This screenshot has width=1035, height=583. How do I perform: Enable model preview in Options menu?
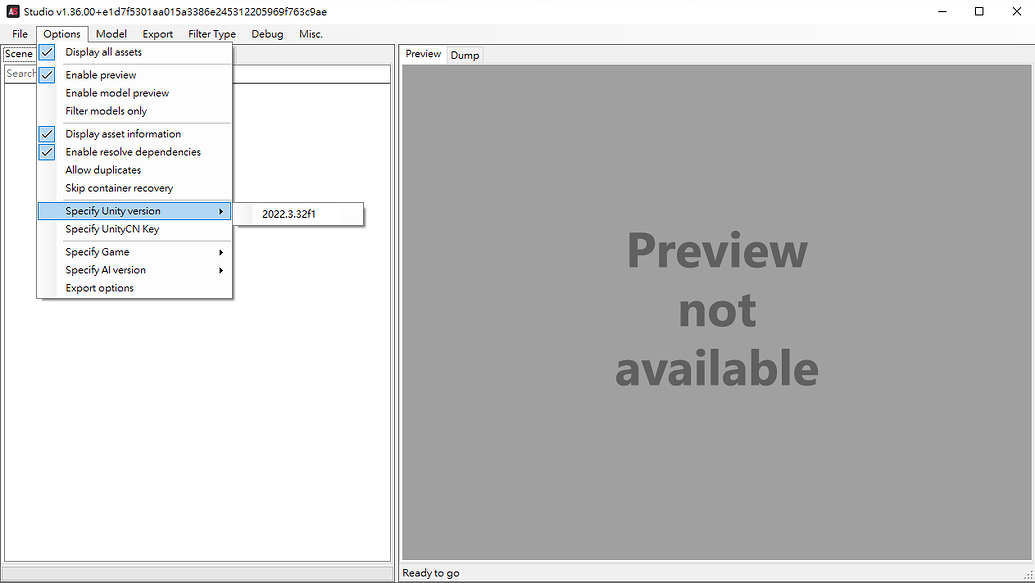pos(117,93)
